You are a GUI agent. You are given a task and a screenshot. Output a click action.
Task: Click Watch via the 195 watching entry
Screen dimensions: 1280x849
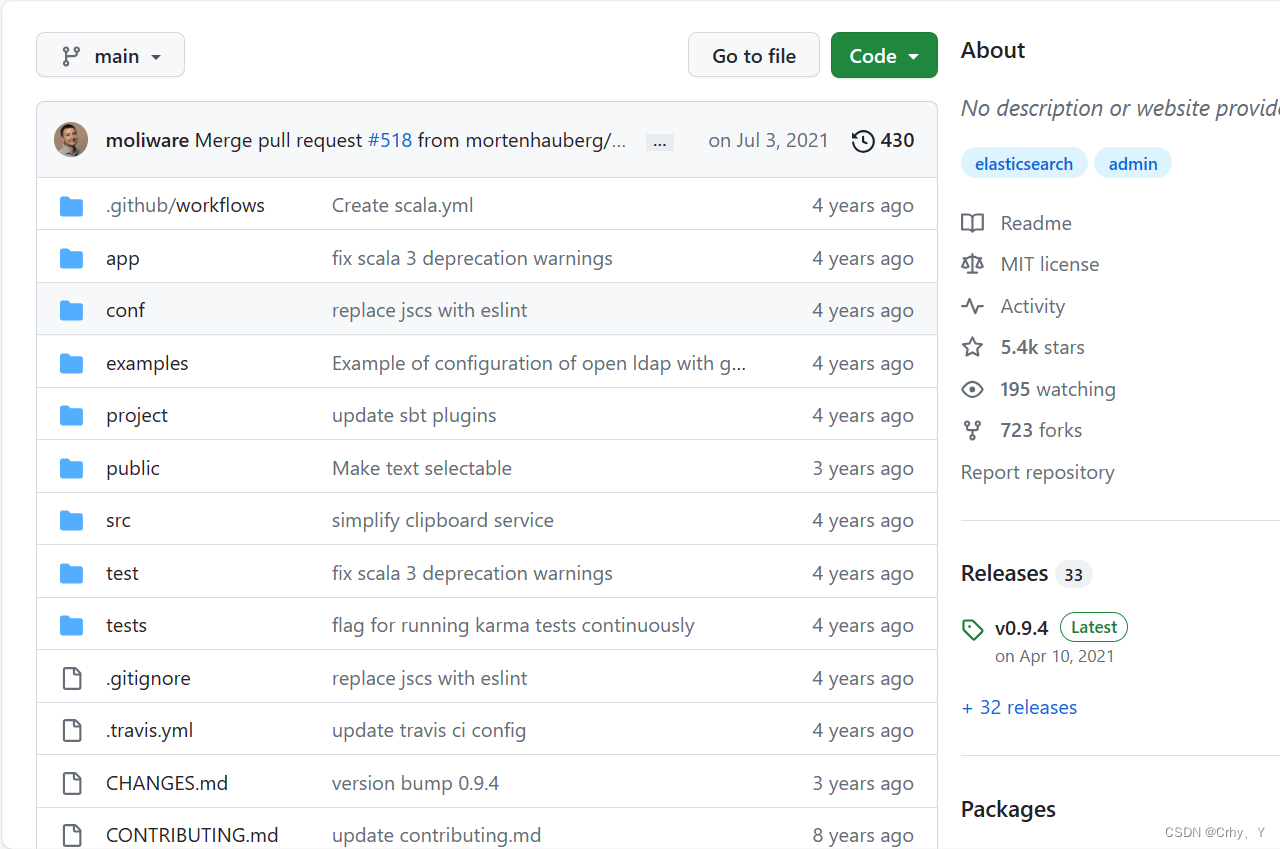pos(1057,389)
